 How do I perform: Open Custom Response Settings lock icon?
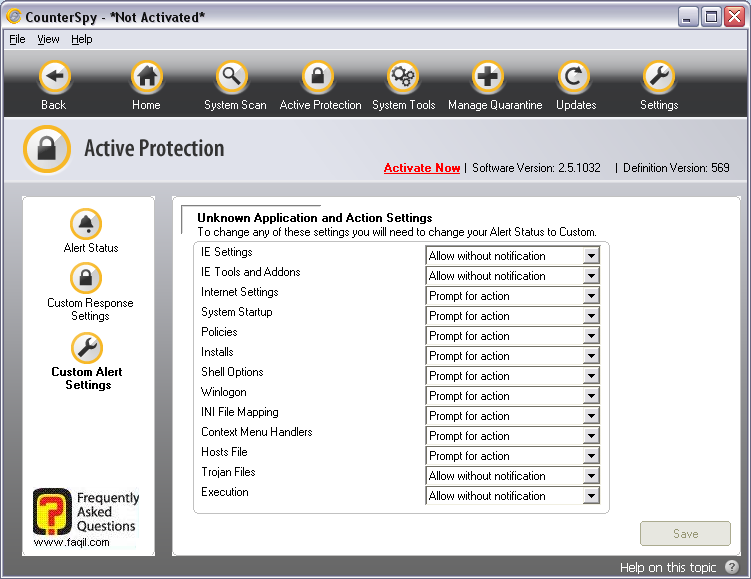coord(87,278)
